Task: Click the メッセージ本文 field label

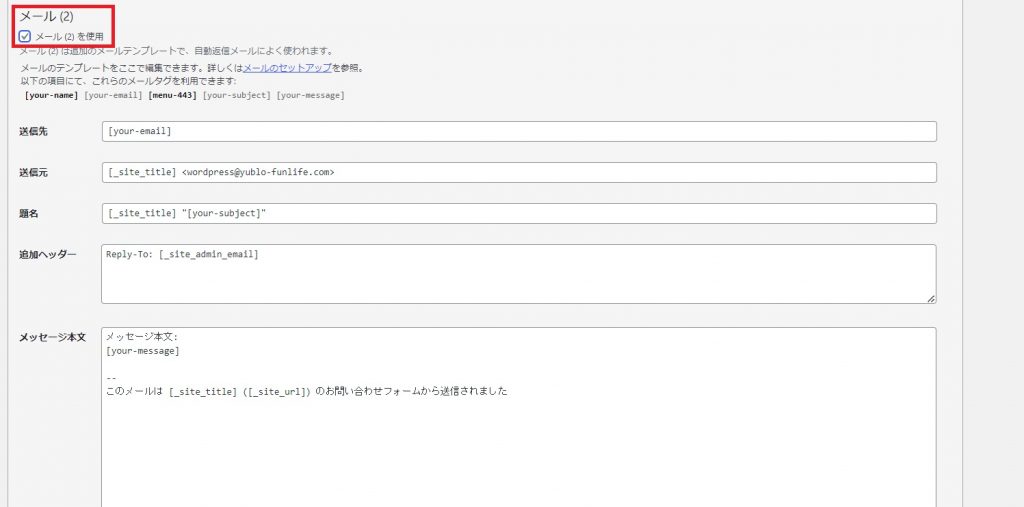Action: pyautogui.click(x=52, y=337)
